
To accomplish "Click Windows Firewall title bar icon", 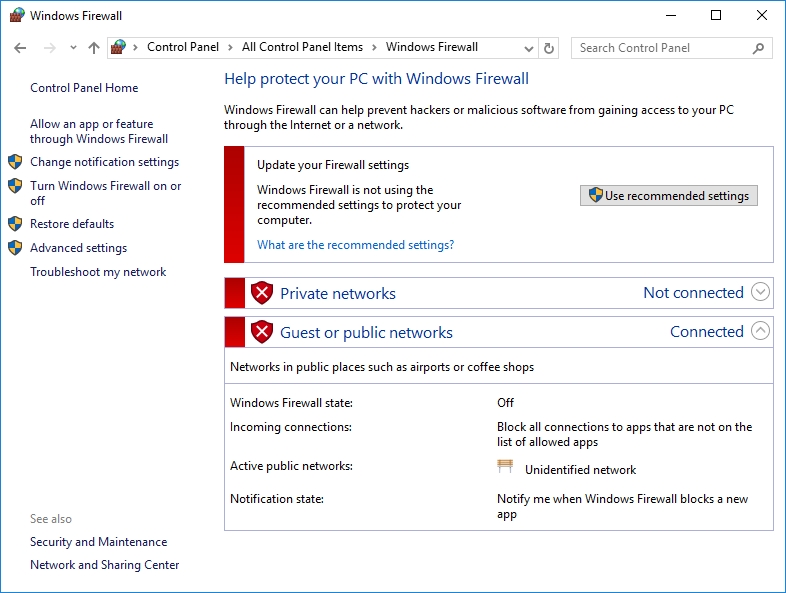I will (x=17, y=15).
